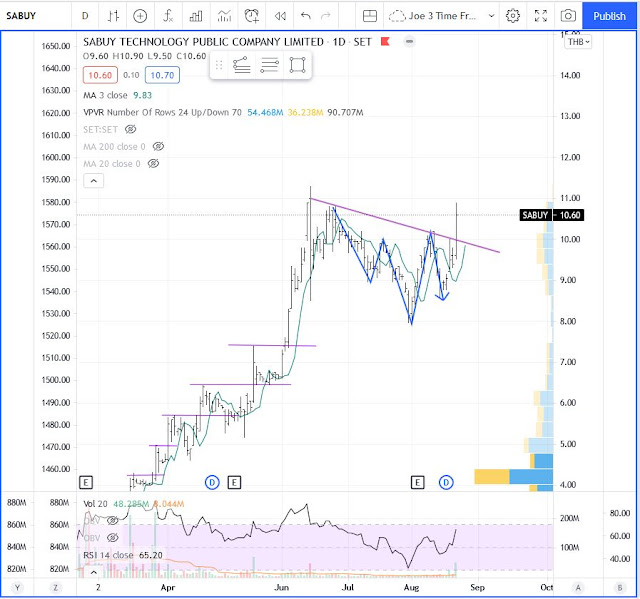Select the RSI 14 close label

coord(108,555)
